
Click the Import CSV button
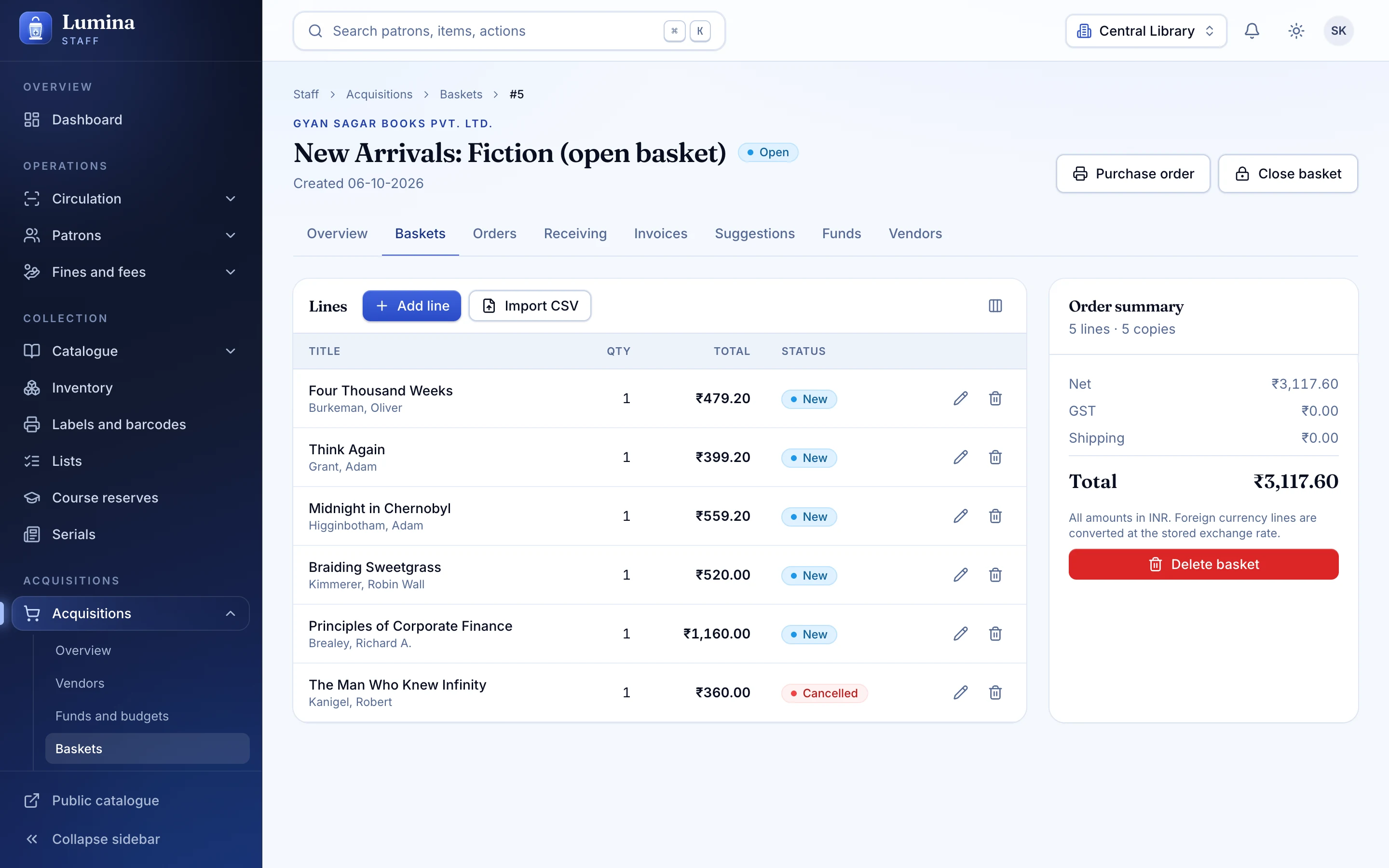pos(530,306)
